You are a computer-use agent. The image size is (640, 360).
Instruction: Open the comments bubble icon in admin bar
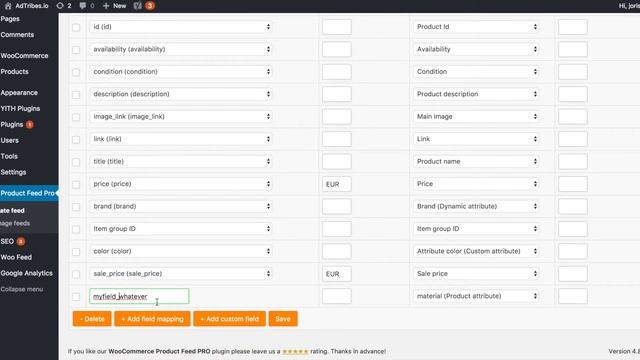pyautogui.click(x=83, y=6)
